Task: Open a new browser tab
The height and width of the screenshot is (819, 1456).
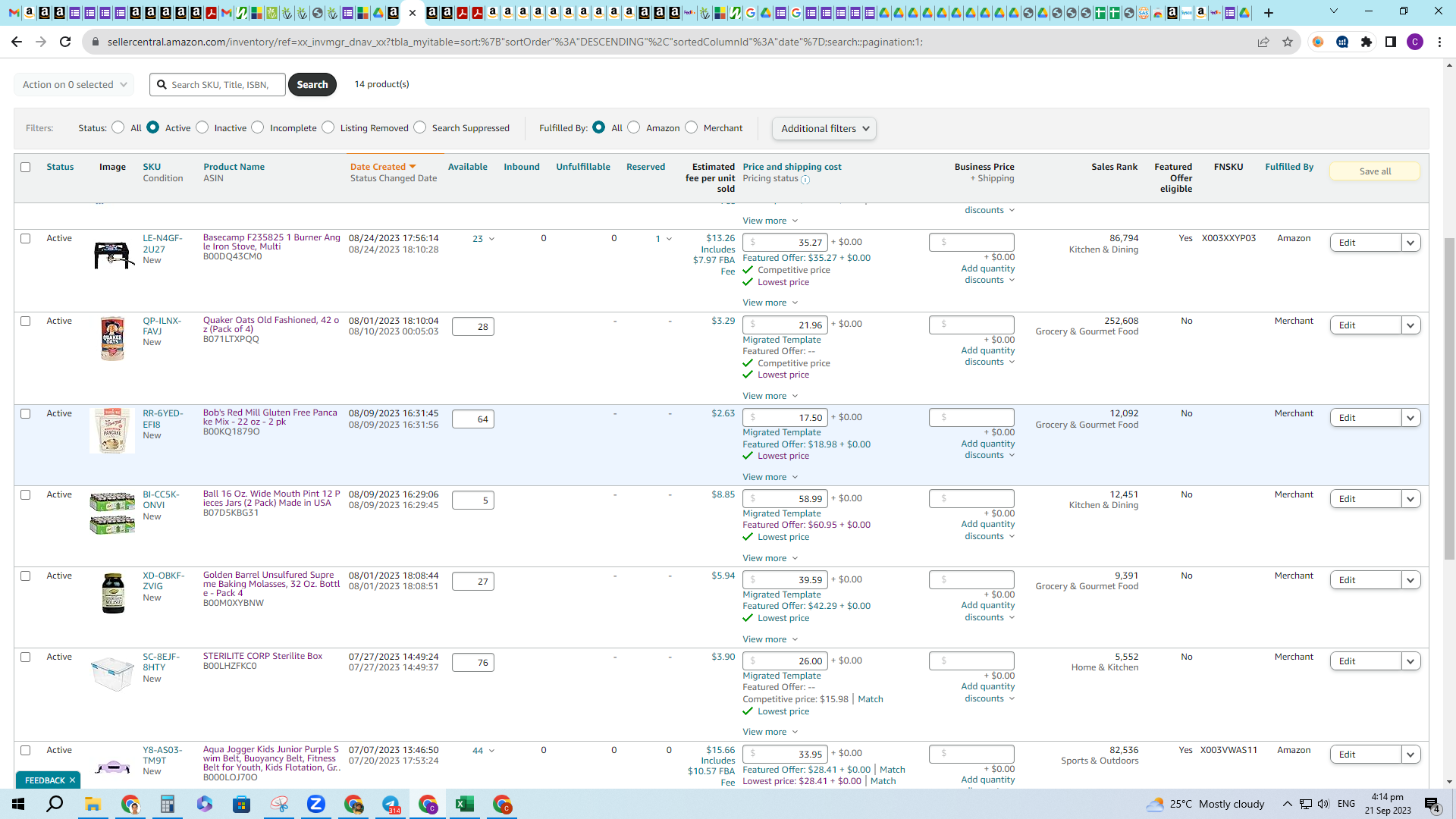Action: pyautogui.click(x=1269, y=13)
